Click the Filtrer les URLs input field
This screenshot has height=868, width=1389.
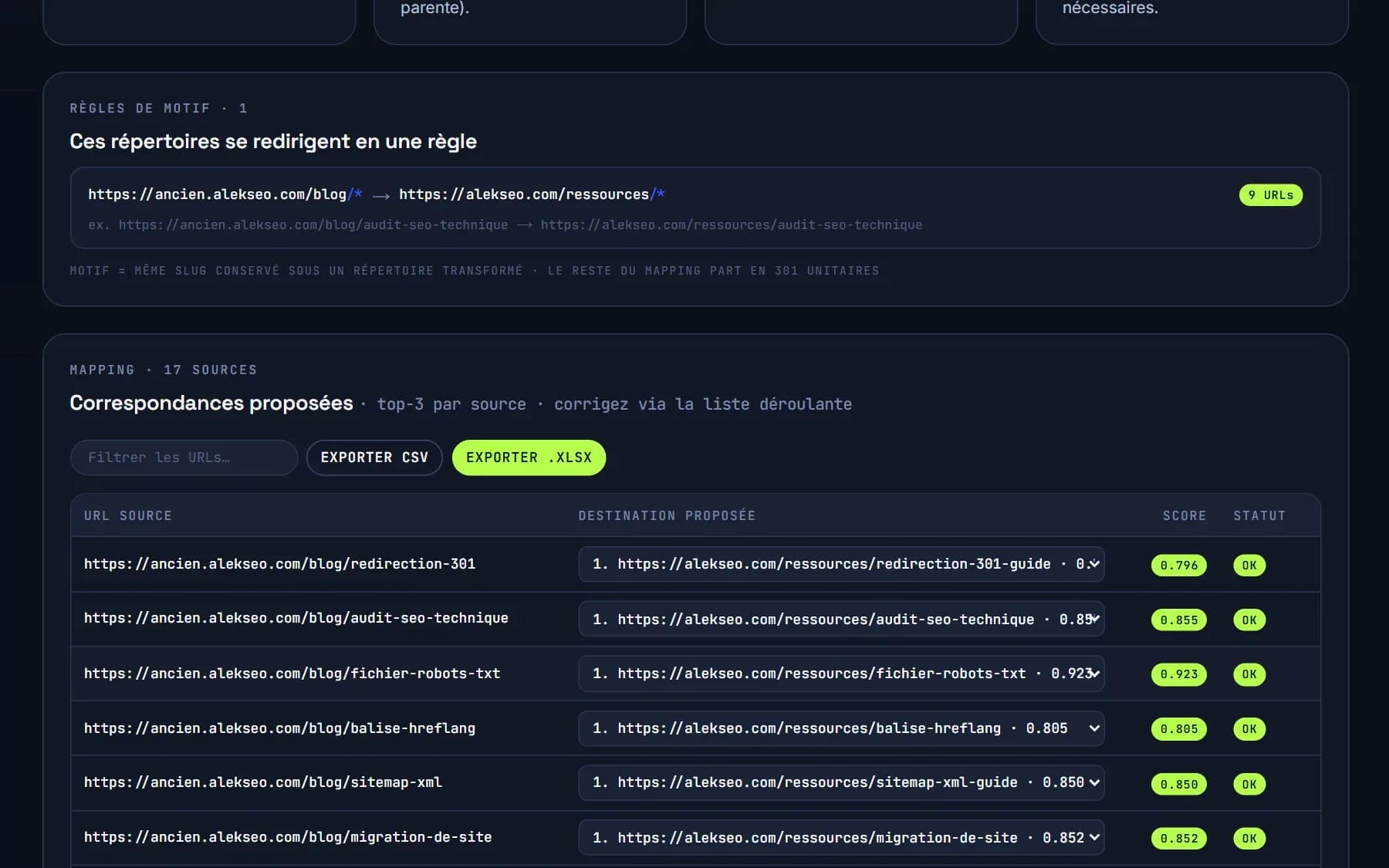point(184,458)
